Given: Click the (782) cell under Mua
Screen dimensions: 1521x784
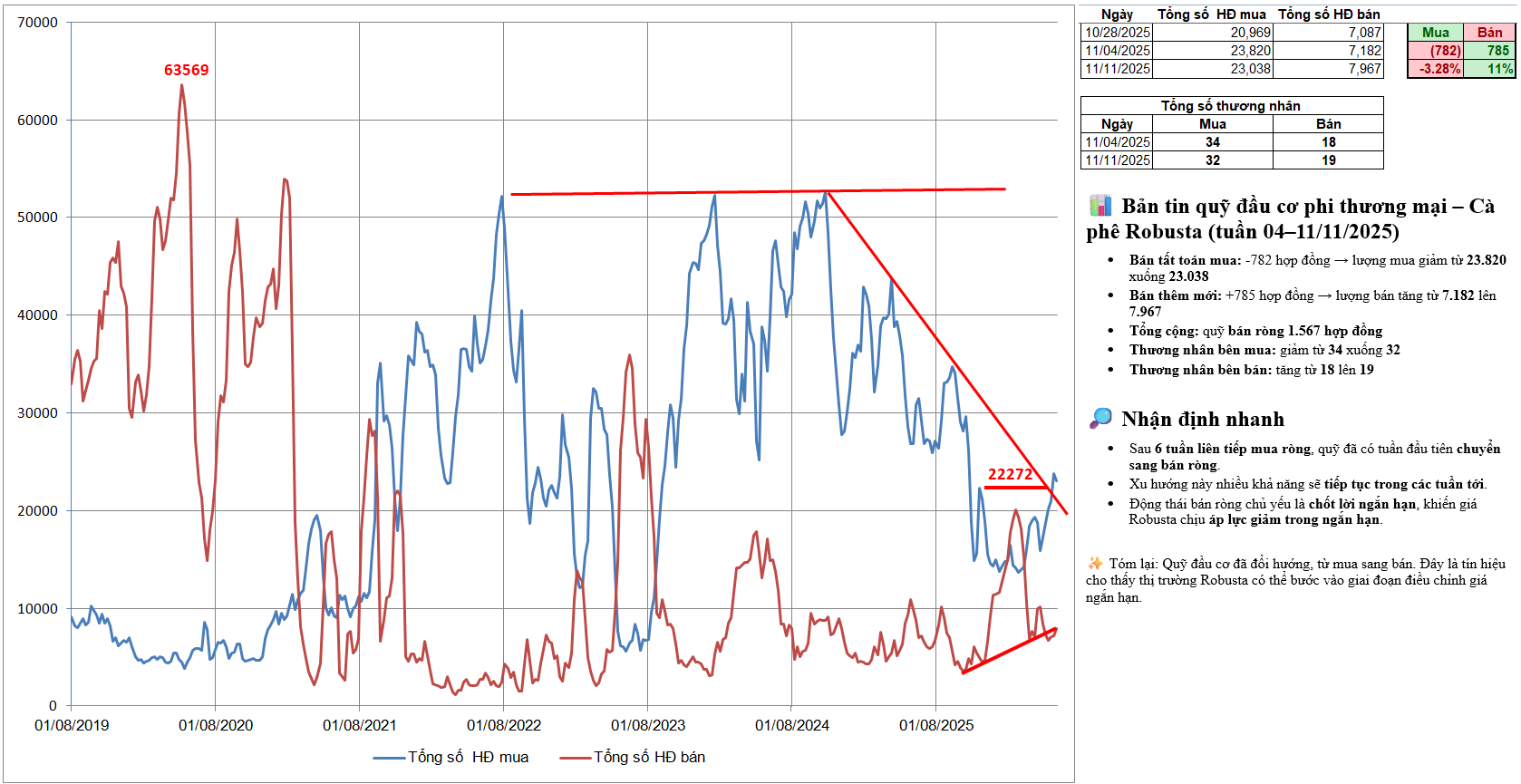Looking at the screenshot, I should pyautogui.click(x=1435, y=51).
